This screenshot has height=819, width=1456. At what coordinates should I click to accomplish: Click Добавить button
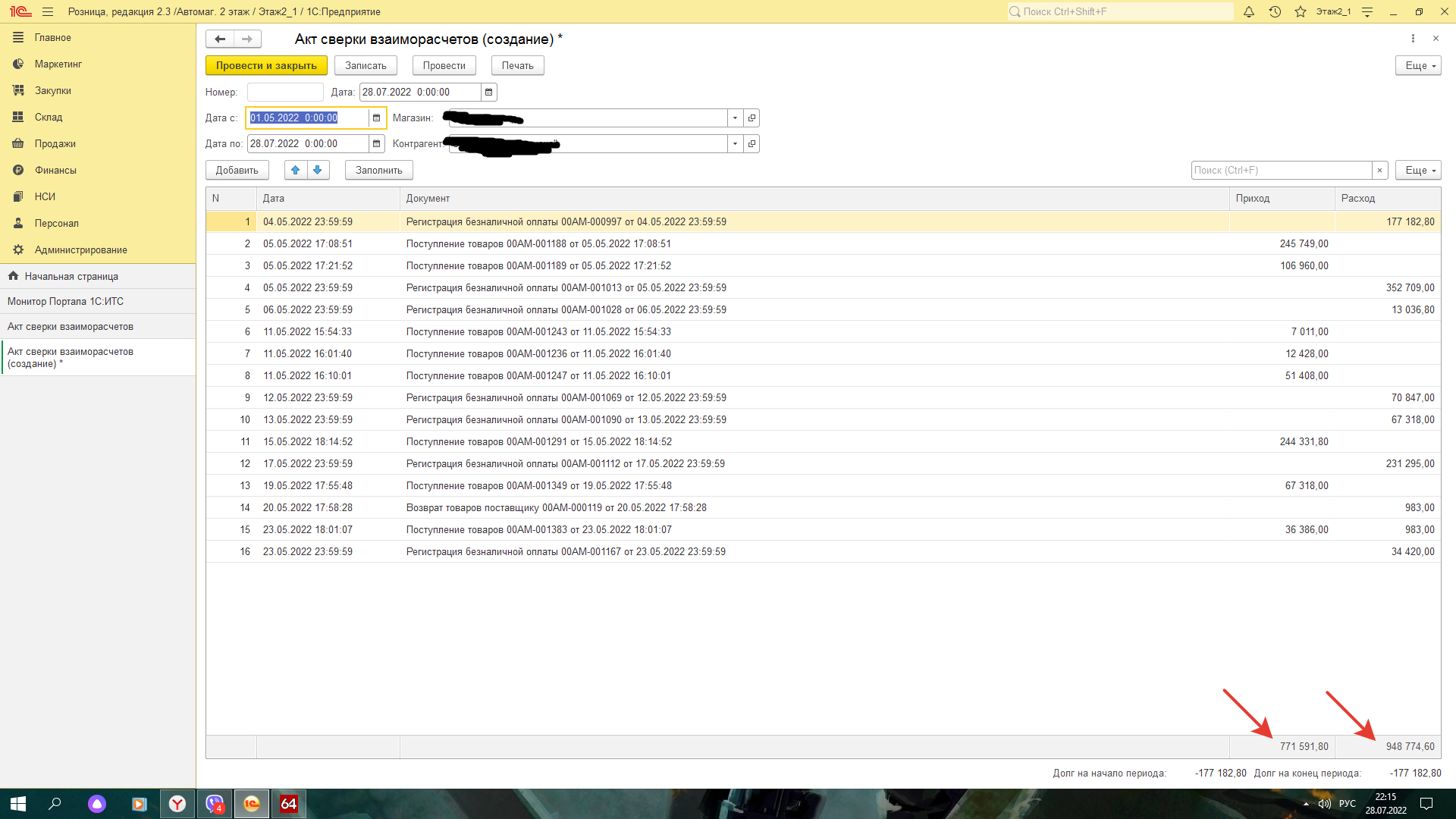pos(237,170)
